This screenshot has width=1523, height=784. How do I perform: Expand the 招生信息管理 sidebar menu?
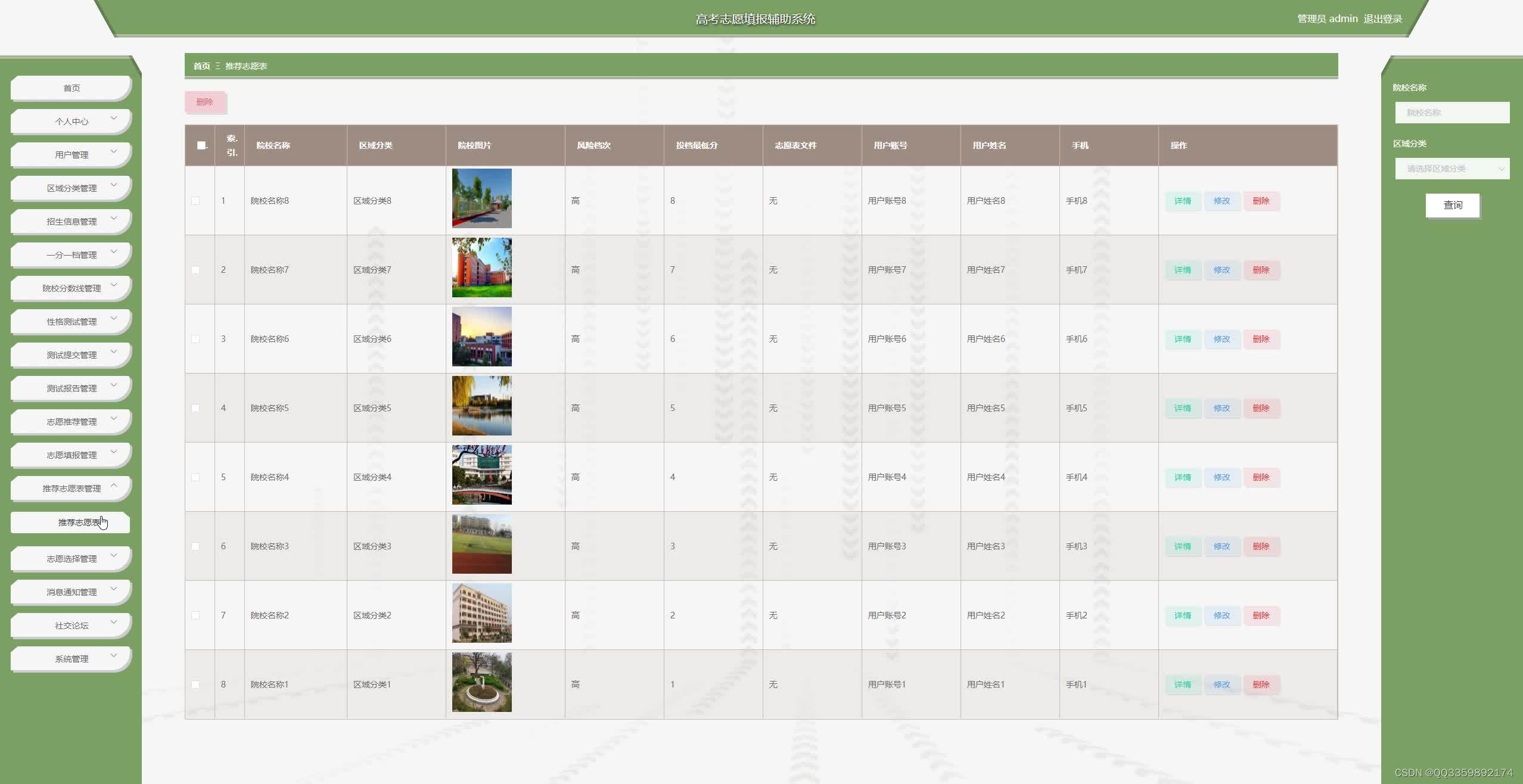[x=71, y=222]
